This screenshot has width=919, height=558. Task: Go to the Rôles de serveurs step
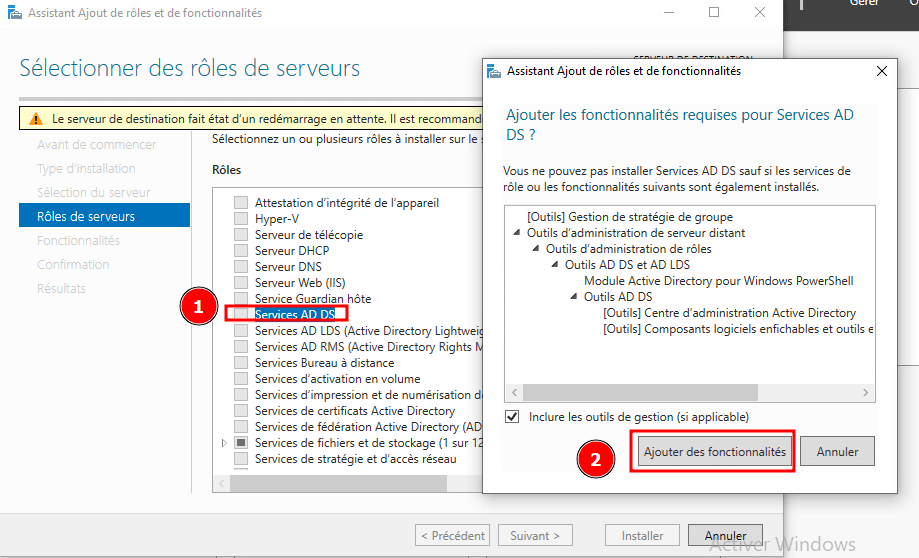pyautogui.click(x=86, y=216)
